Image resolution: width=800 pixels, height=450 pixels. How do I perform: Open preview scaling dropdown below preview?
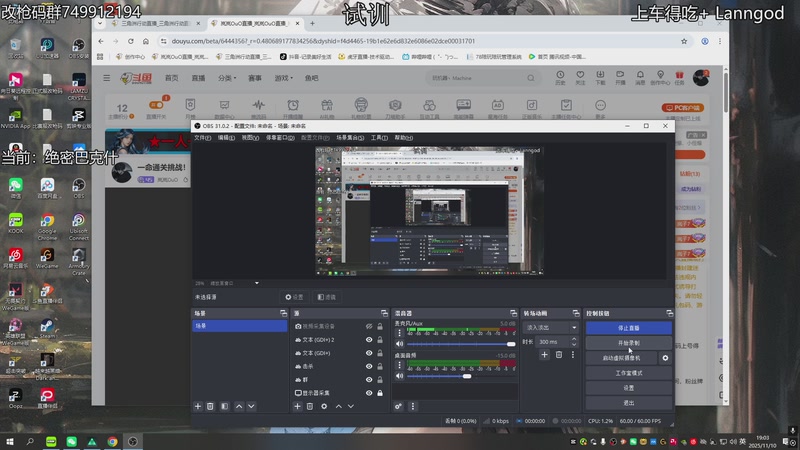pos(257,283)
